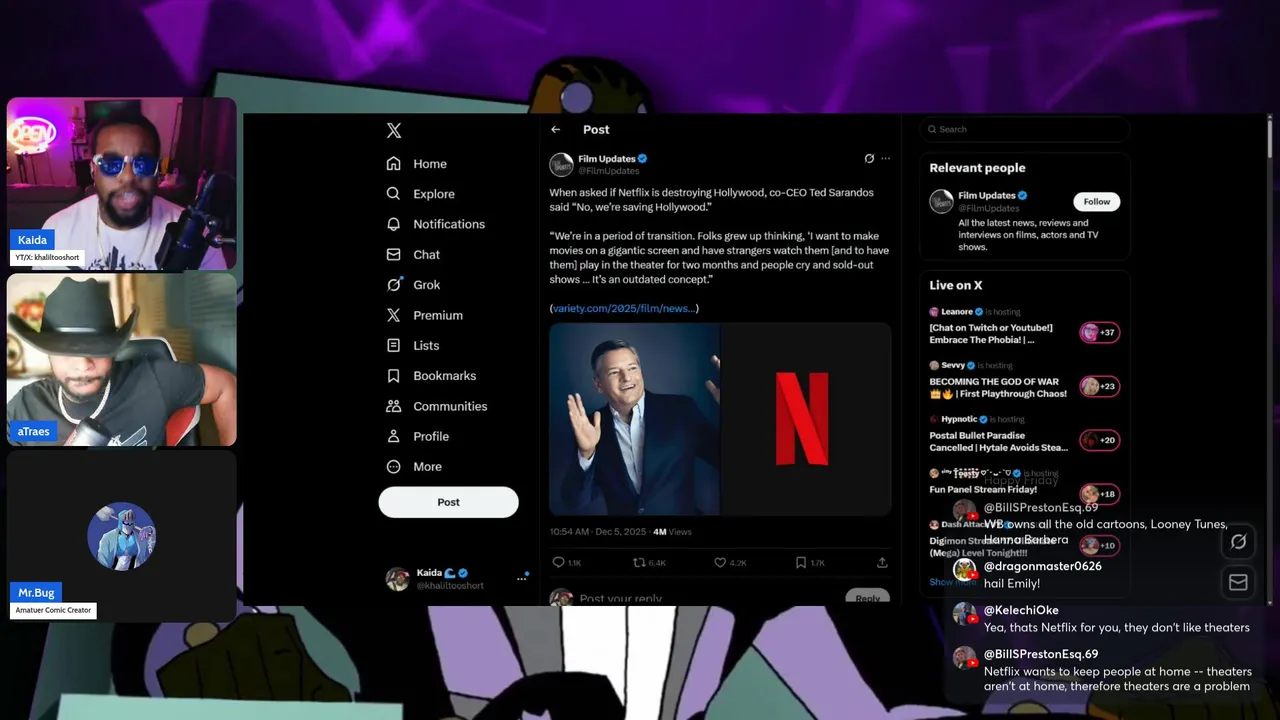Click the +23 listeners badge
Image resolution: width=1280 pixels, height=720 pixels.
tap(1099, 387)
